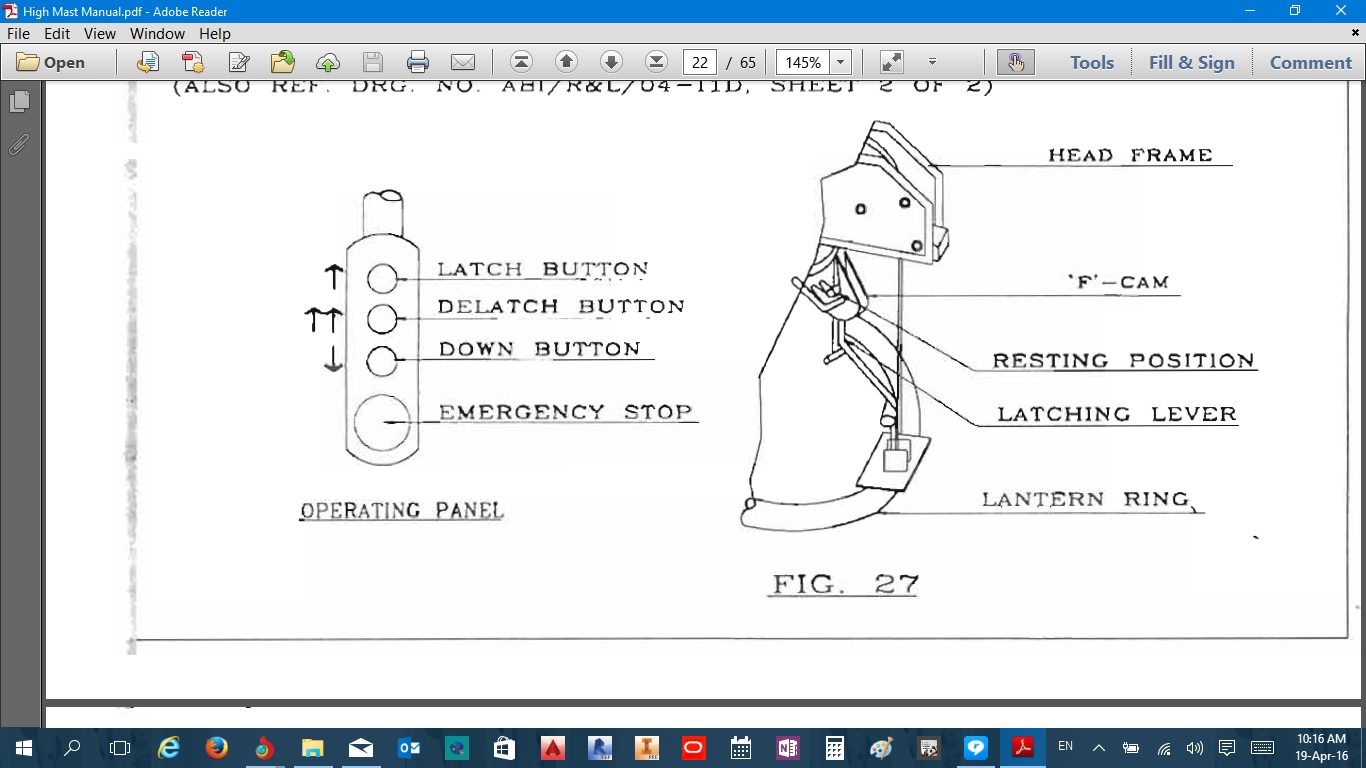Open the File menu
This screenshot has width=1366, height=768.
coord(19,33)
